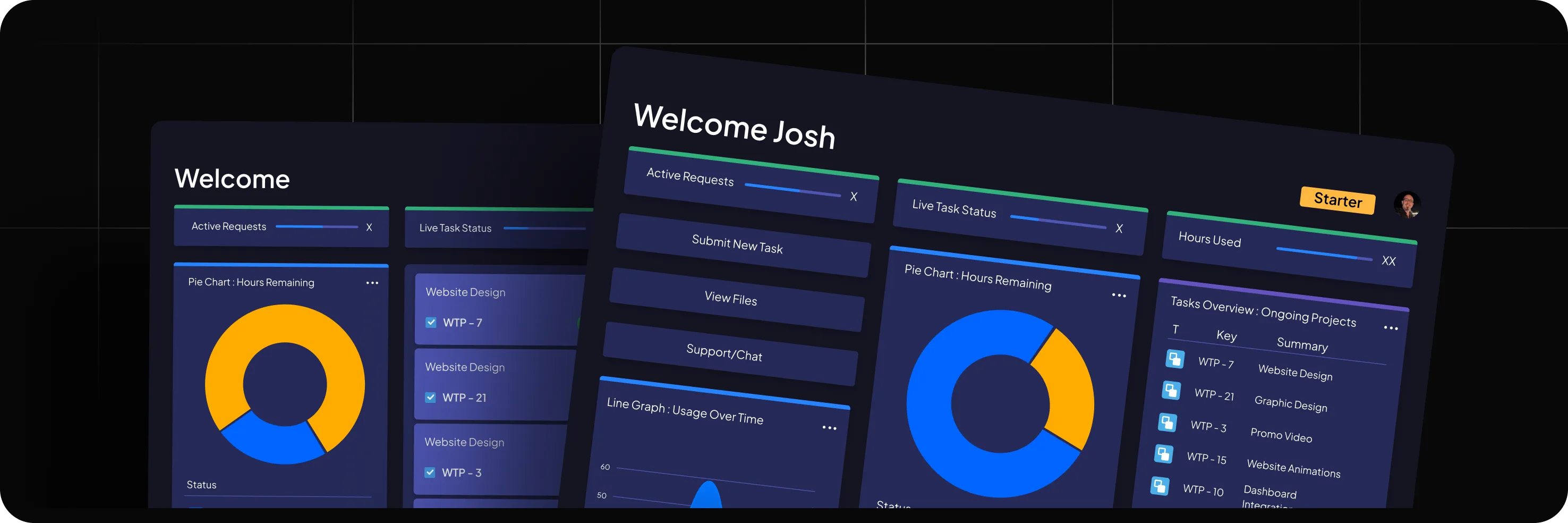Select the WTP - 21 key in Tasks Overview

point(1214,394)
